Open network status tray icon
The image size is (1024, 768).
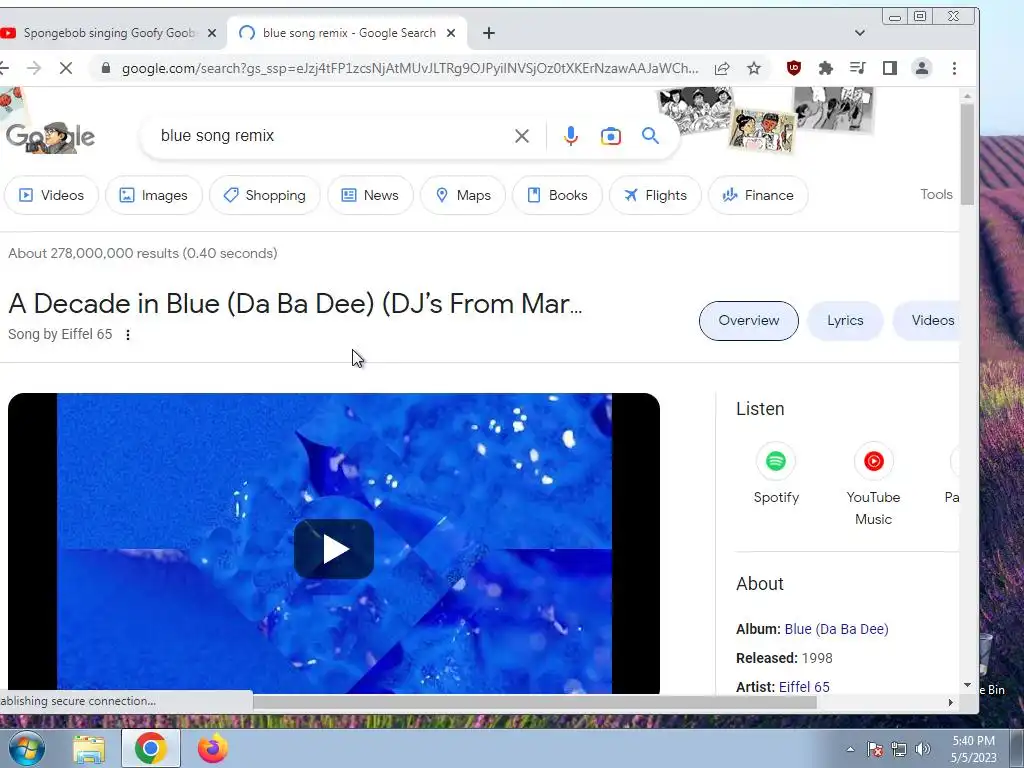(x=899, y=749)
